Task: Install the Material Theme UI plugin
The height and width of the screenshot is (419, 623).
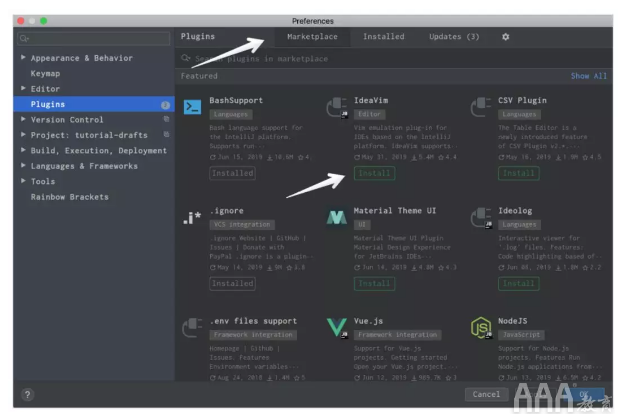Action: [x=374, y=283]
